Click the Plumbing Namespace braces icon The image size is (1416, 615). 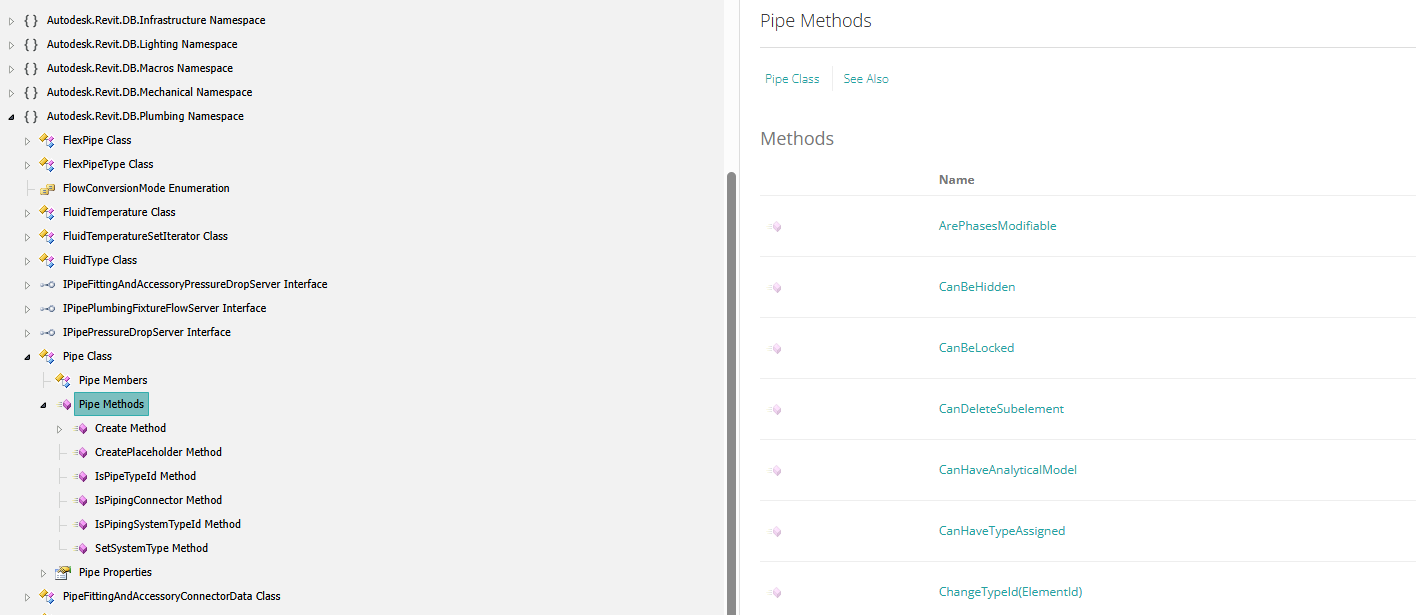pyautogui.click(x=31, y=116)
